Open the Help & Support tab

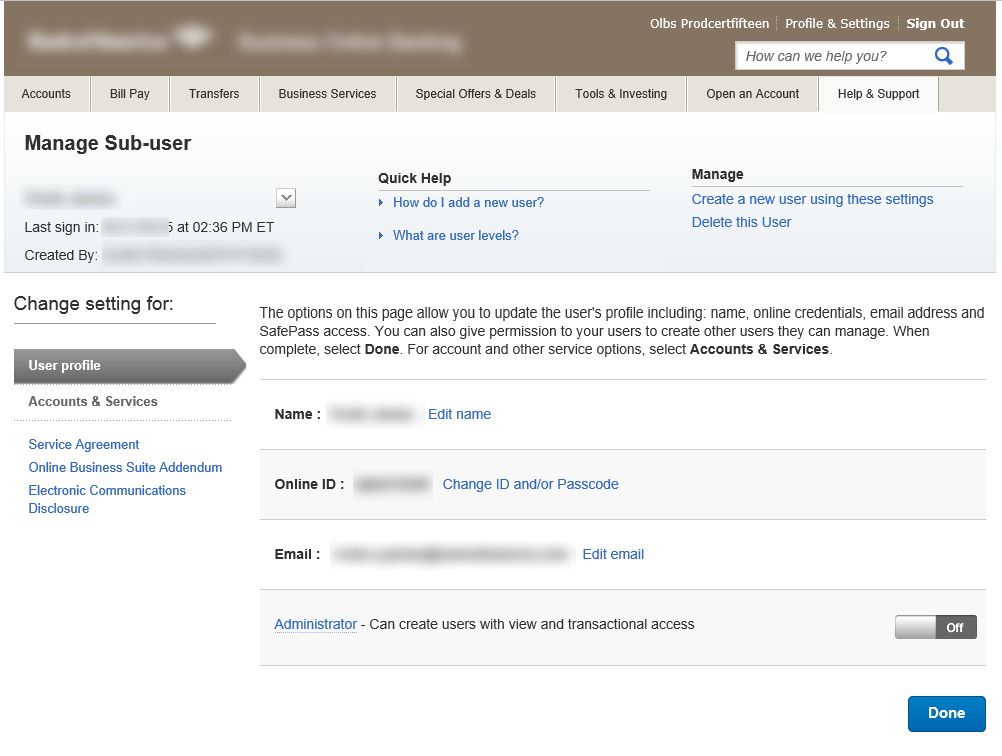tap(879, 94)
